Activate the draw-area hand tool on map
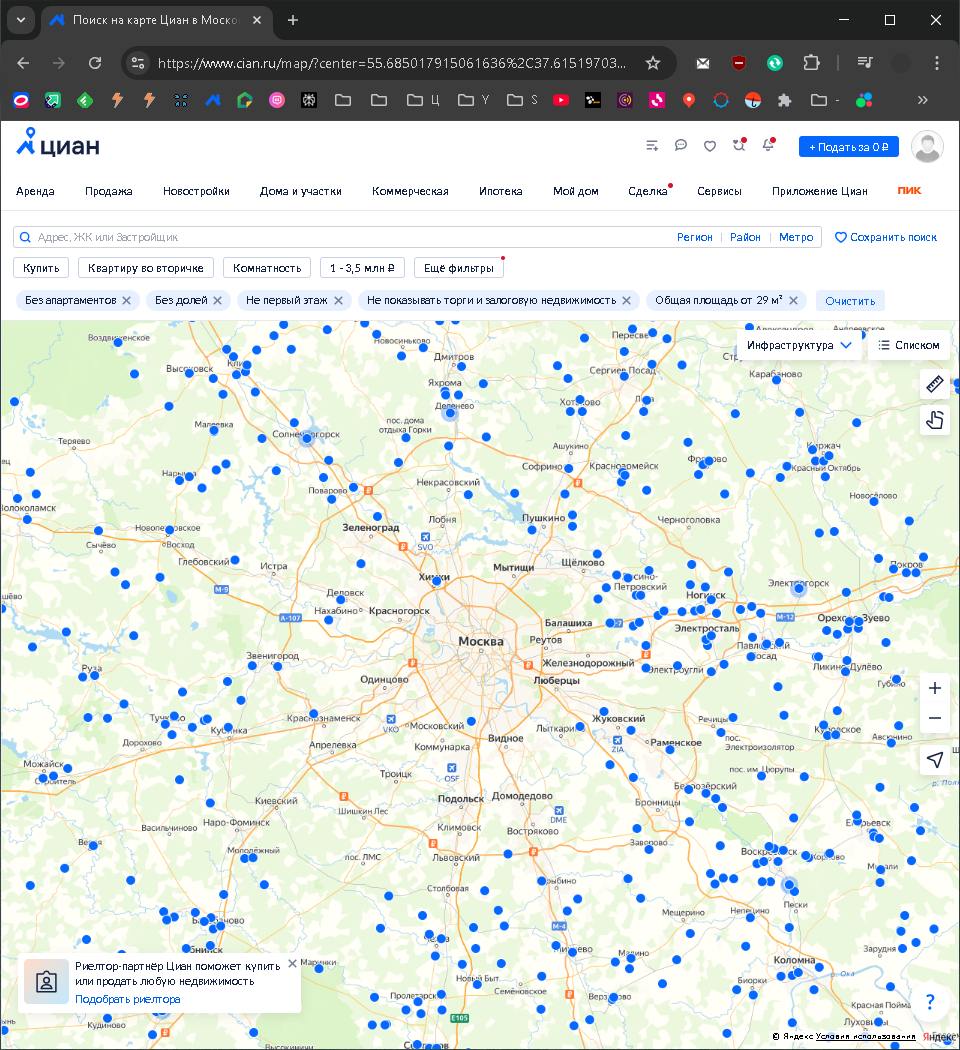This screenshot has height=1050, width=960. pos(935,419)
